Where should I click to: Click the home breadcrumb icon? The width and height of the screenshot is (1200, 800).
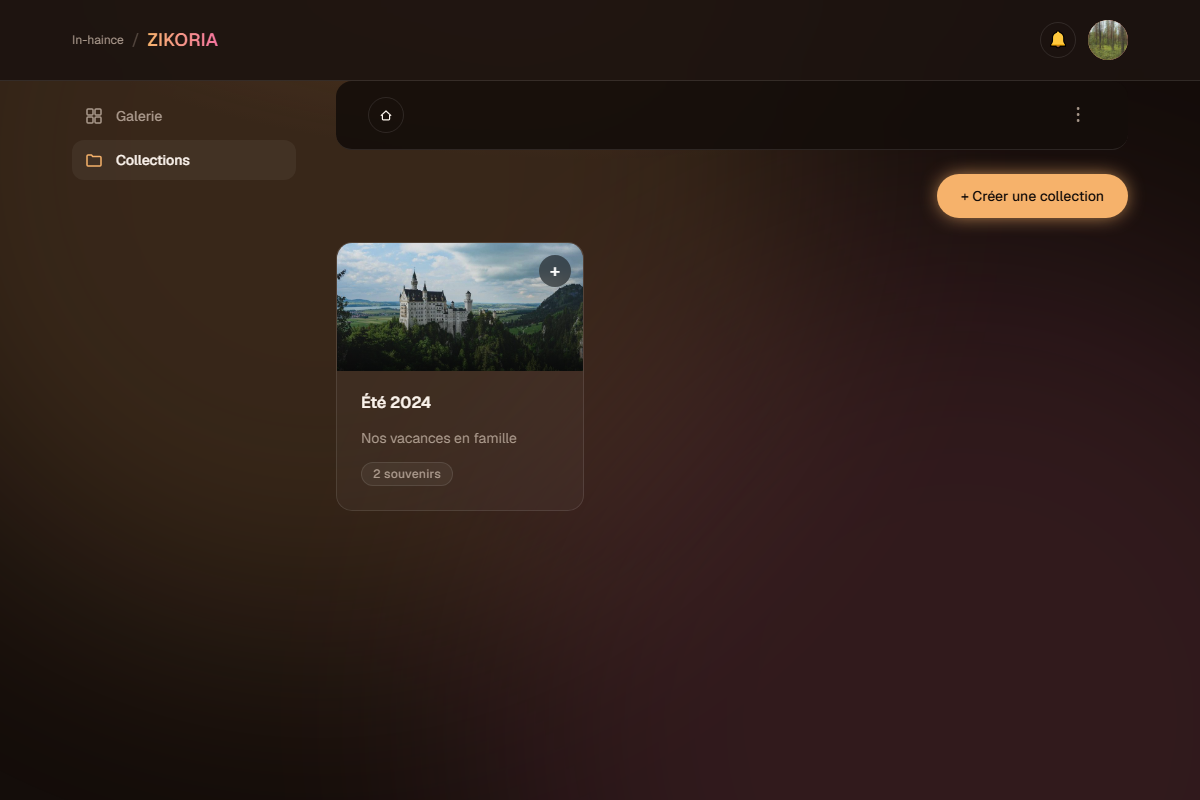click(x=386, y=115)
